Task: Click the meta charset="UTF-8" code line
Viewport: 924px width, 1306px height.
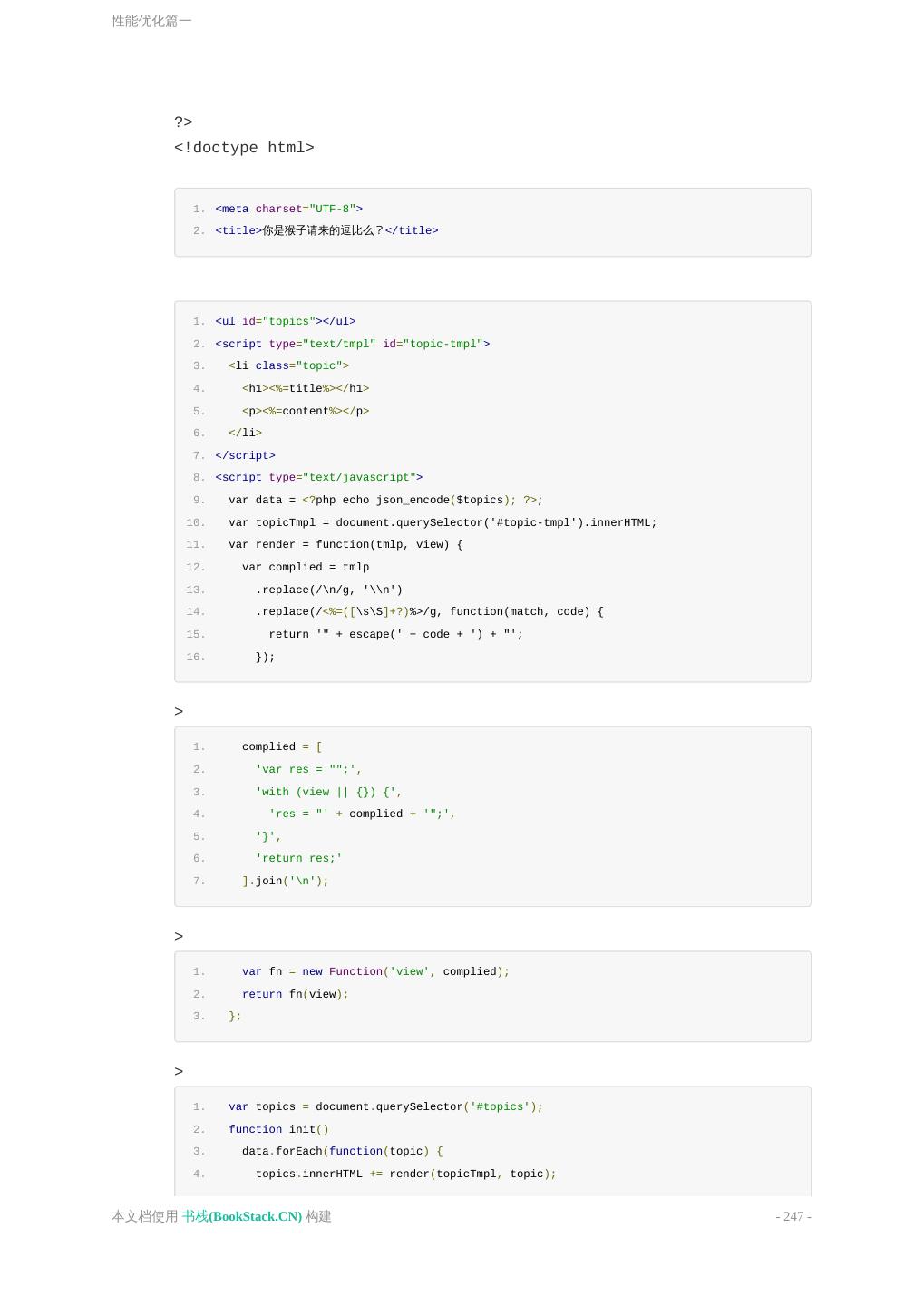Action: point(288,209)
